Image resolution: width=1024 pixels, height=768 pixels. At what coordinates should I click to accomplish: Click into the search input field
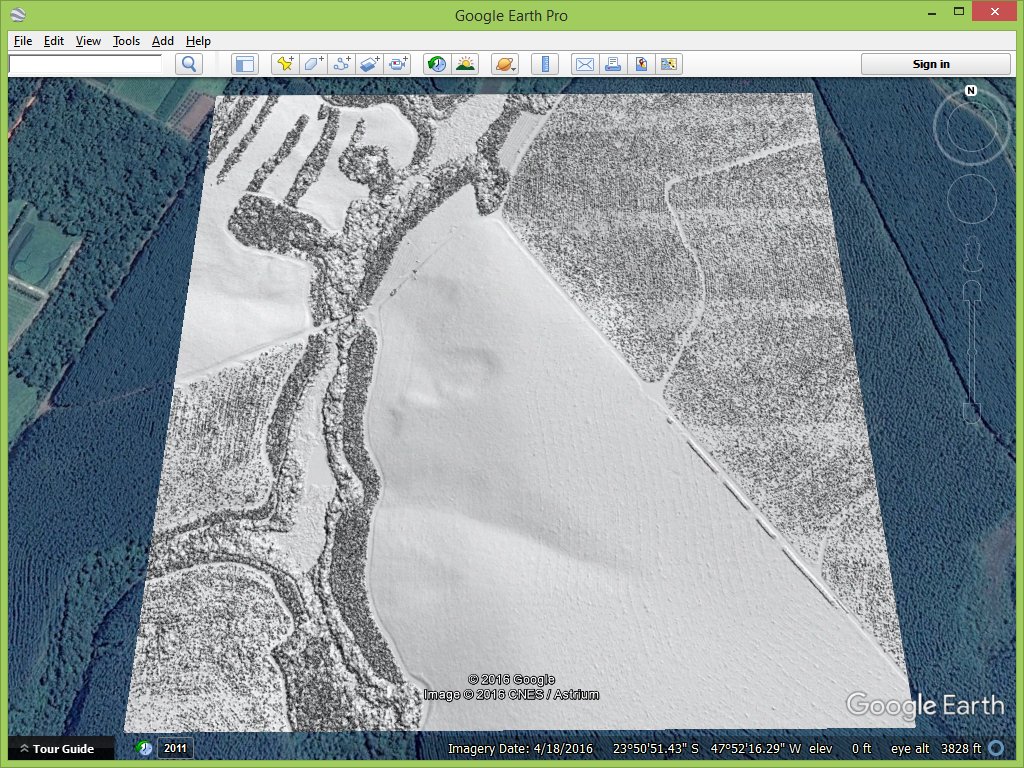85,64
